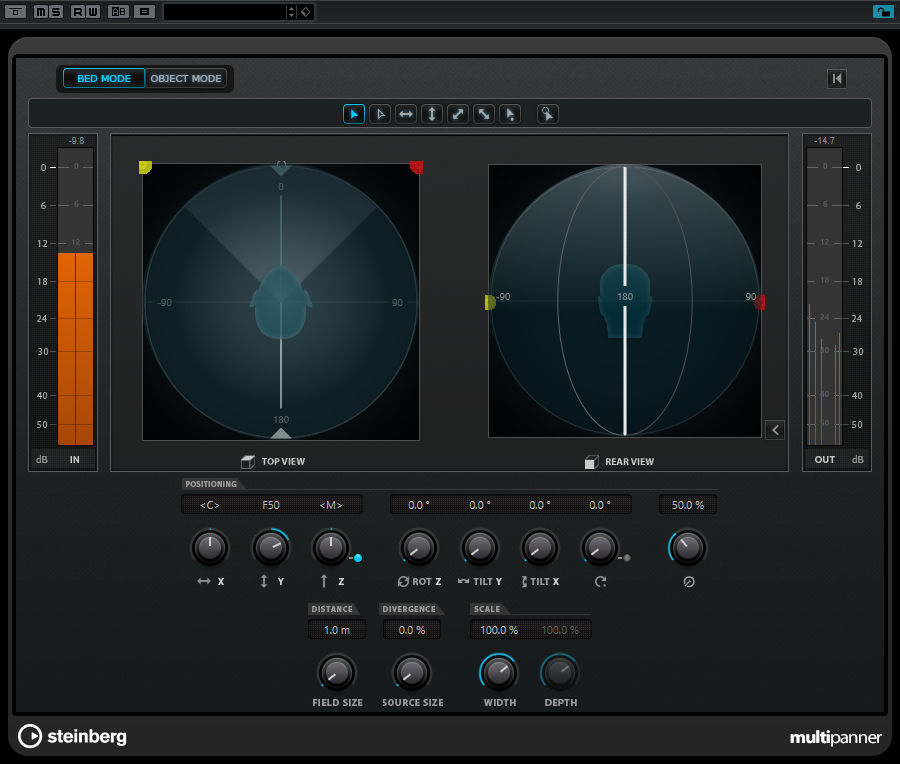Screen dimensions: 900x764
Task: Click the X position knob
Action: (210, 548)
